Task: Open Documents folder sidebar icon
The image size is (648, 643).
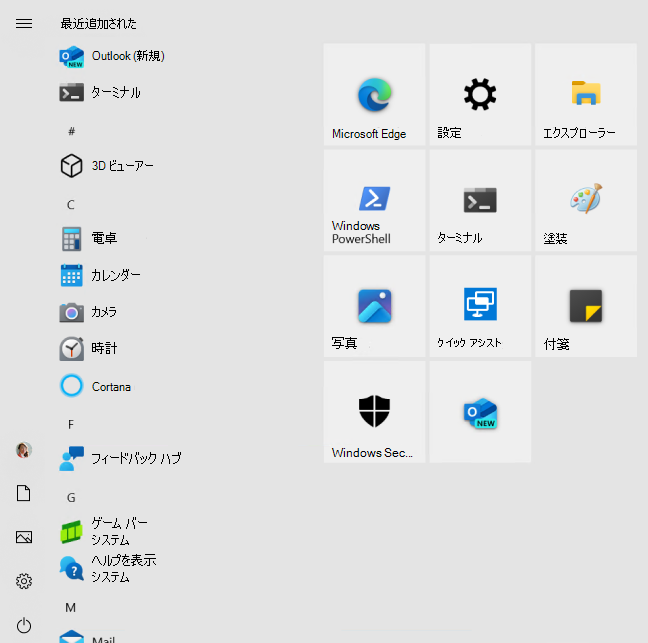Action: click(x=24, y=493)
